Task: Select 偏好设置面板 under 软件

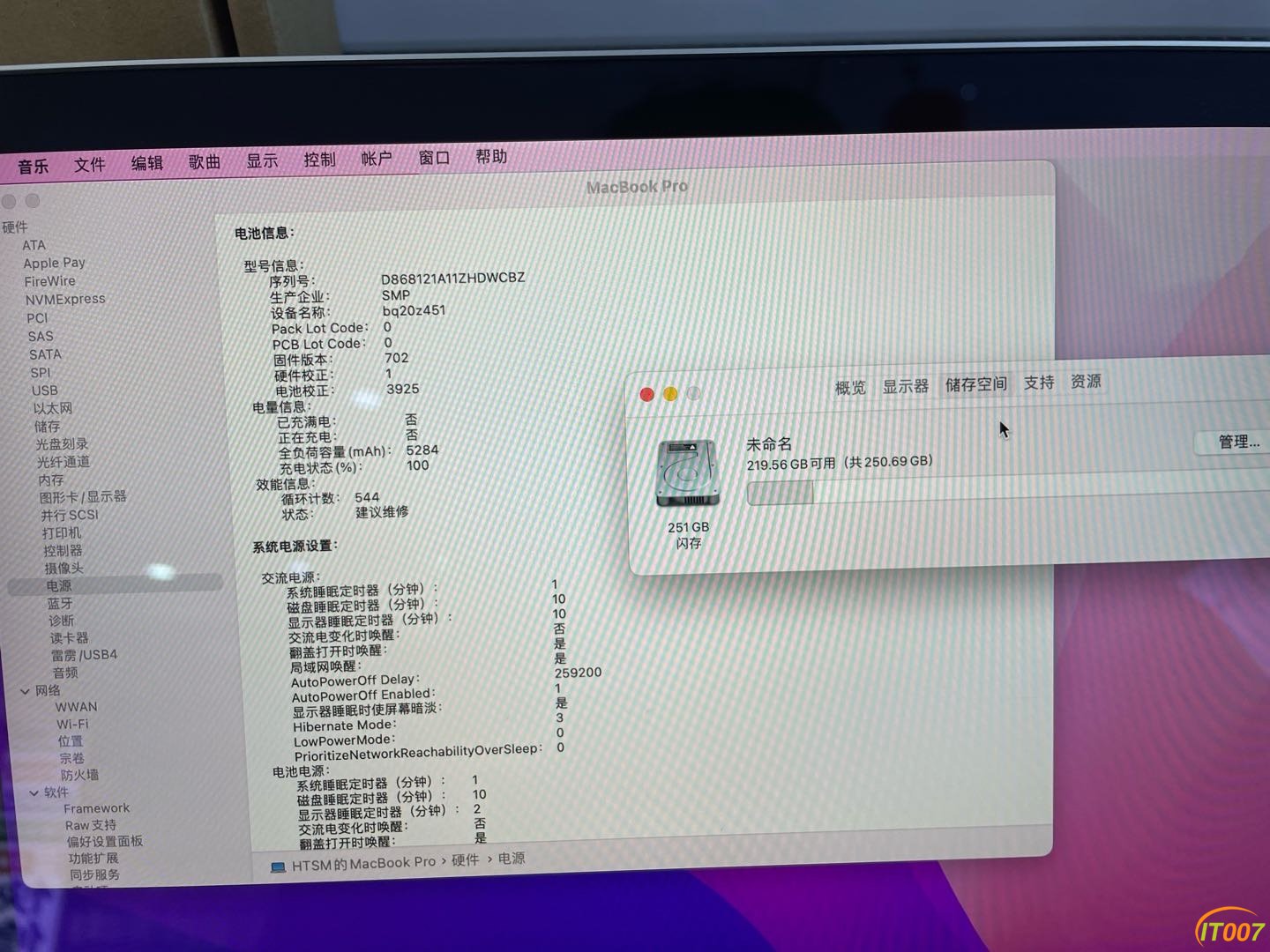Action: point(105,842)
